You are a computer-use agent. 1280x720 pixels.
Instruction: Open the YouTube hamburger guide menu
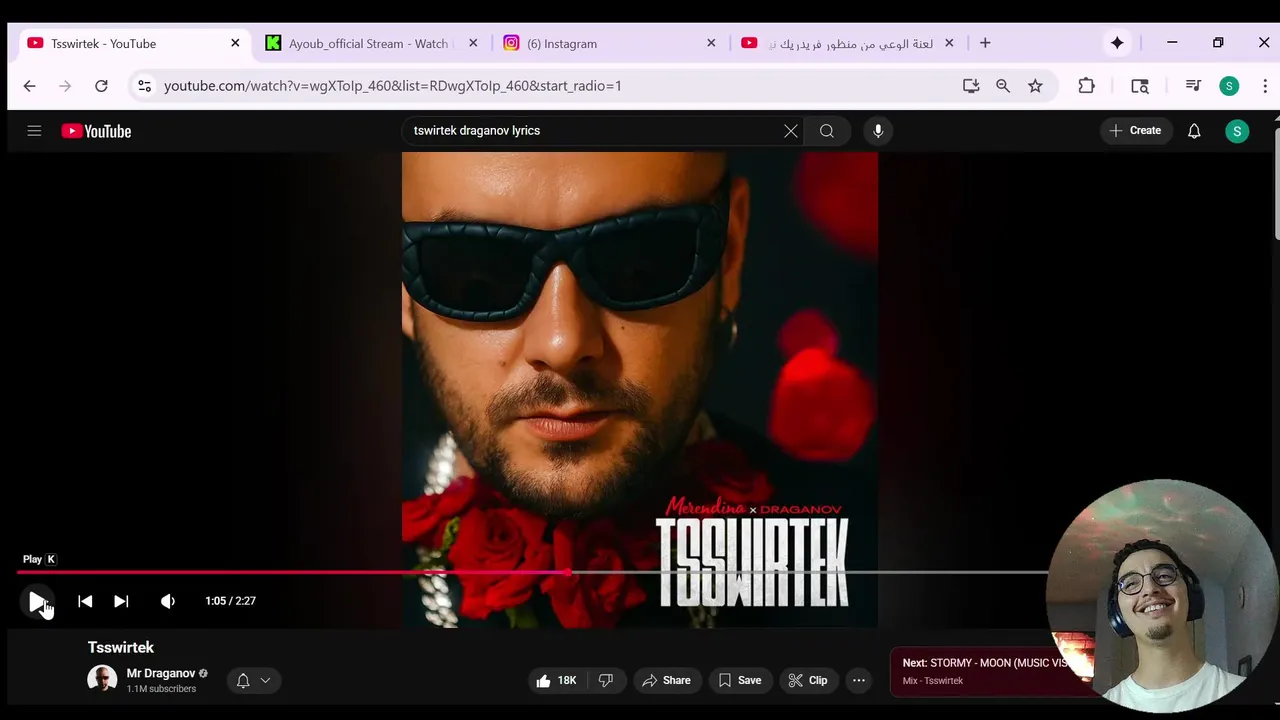(34, 131)
